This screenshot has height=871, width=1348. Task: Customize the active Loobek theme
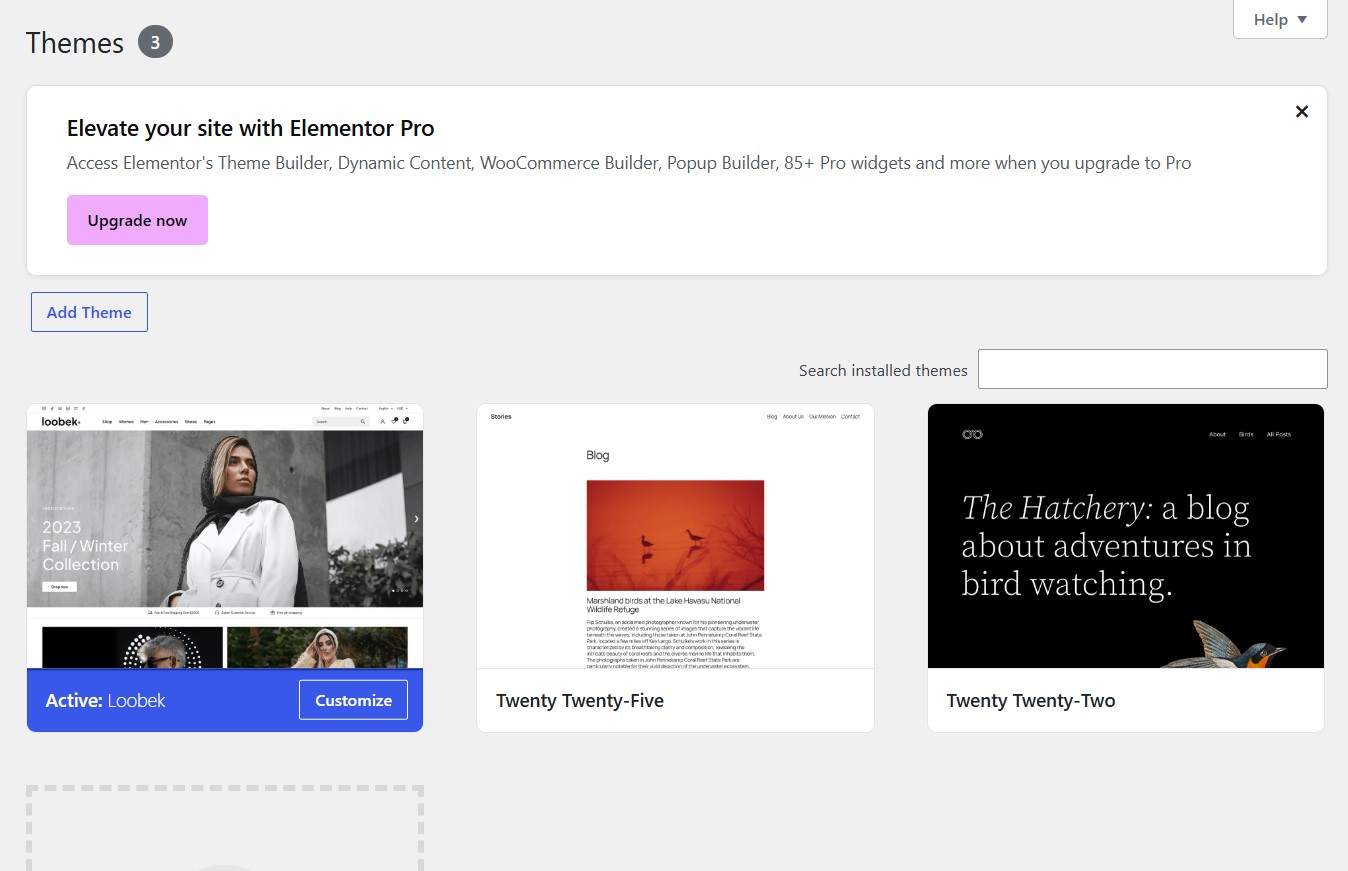click(x=353, y=700)
